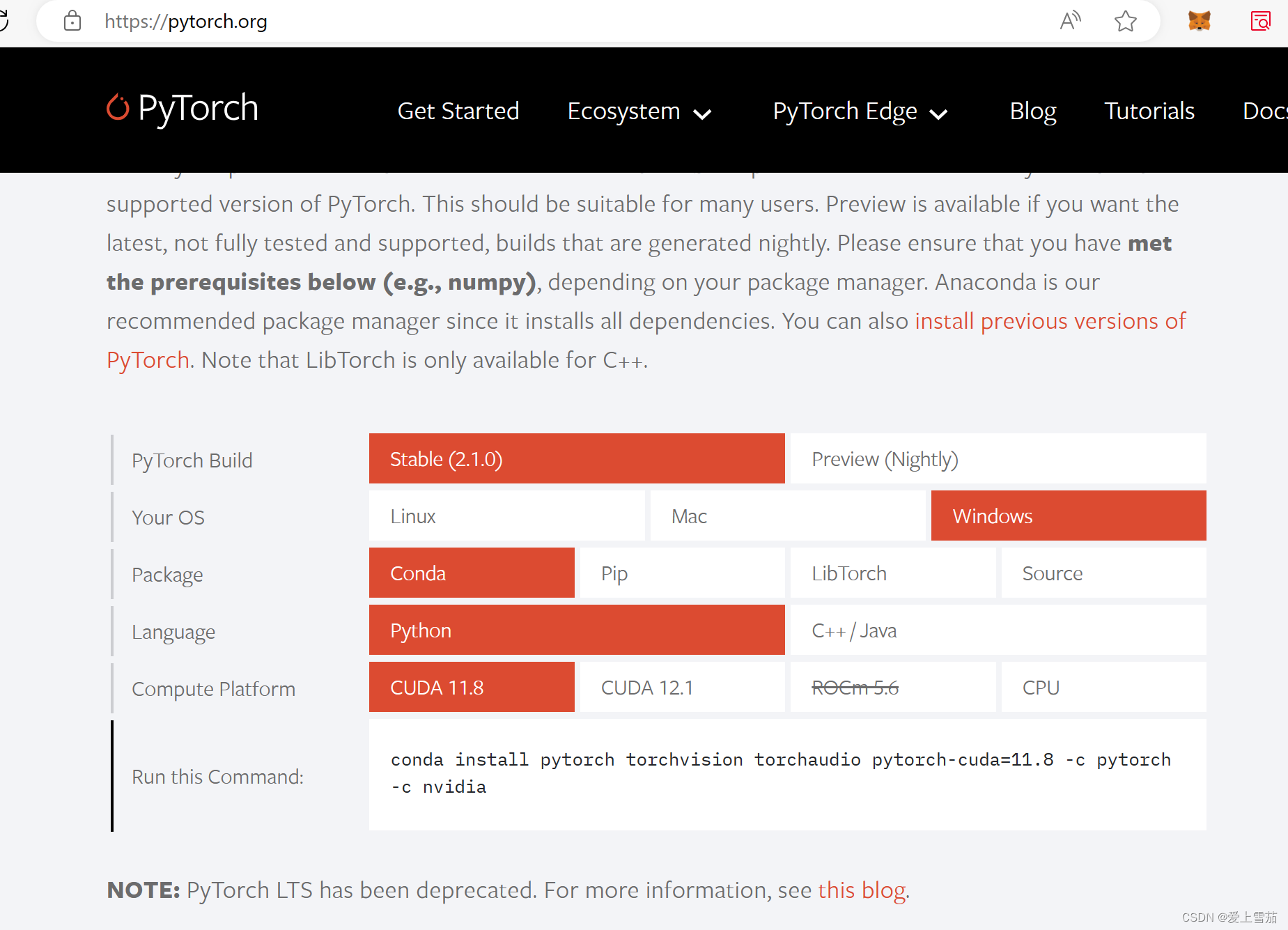Navigate to the Blog section
This screenshot has width=1288, height=930.
[1032, 111]
